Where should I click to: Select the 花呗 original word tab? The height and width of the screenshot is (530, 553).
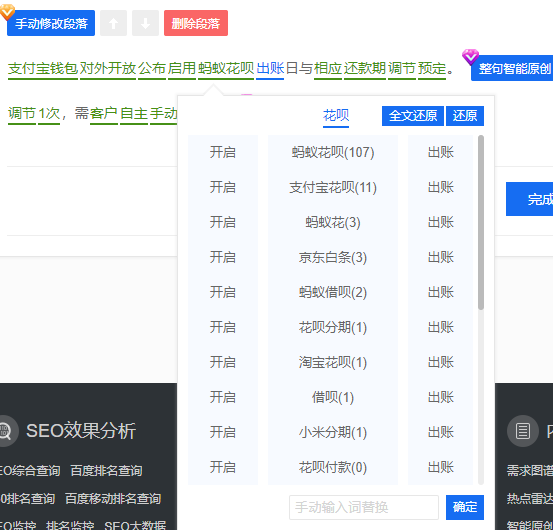(x=336, y=116)
